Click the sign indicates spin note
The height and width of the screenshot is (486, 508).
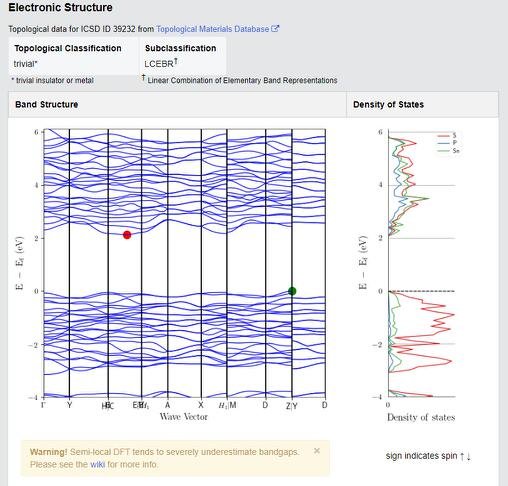(x=428, y=456)
